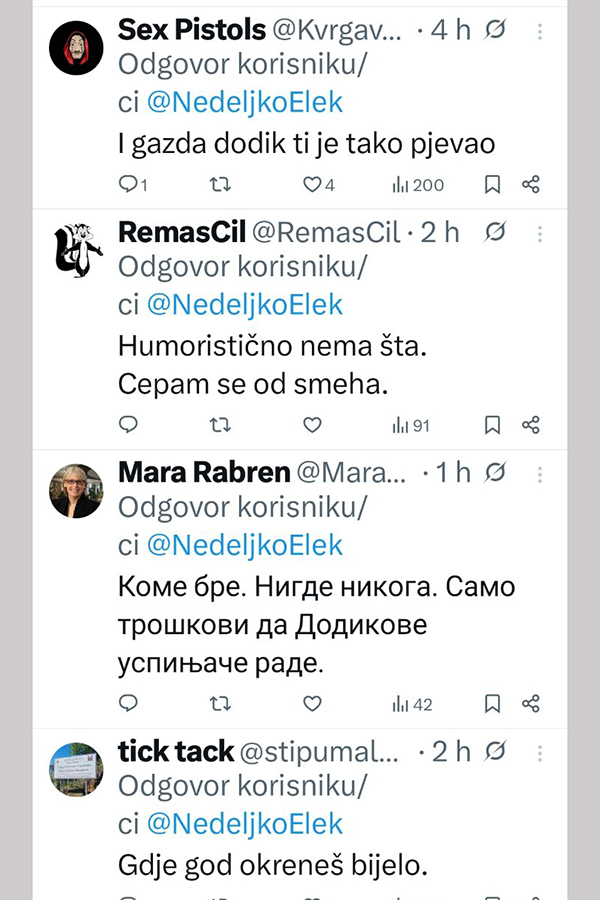Open Sex Pistols profile avatar
The image size is (600, 900).
click(76, 48)
